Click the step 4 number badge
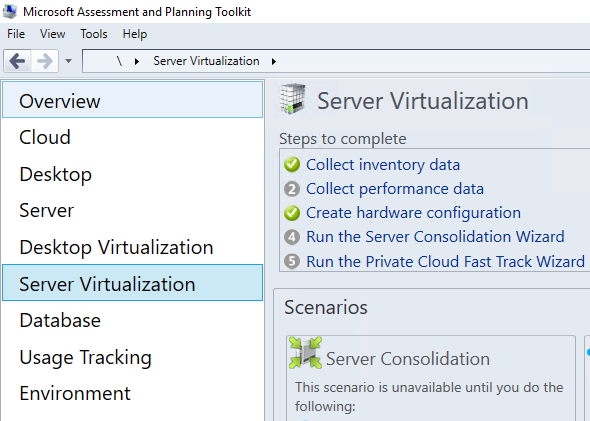Screen dimensions: 590x421 [x=292, y=237]
